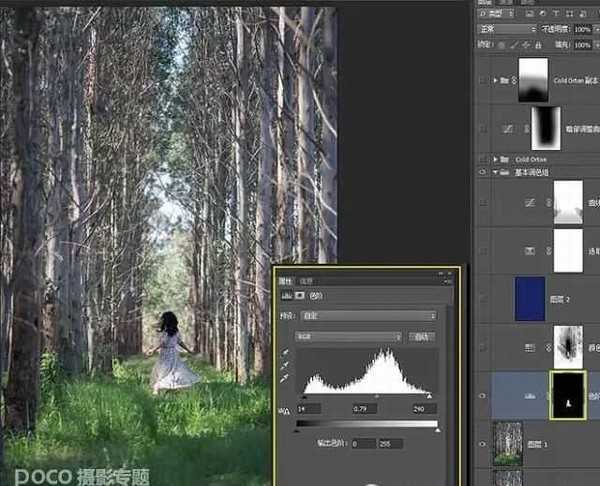Switch to the 信息 tab
The image size is (600, 486).
[x=308, y=281]
